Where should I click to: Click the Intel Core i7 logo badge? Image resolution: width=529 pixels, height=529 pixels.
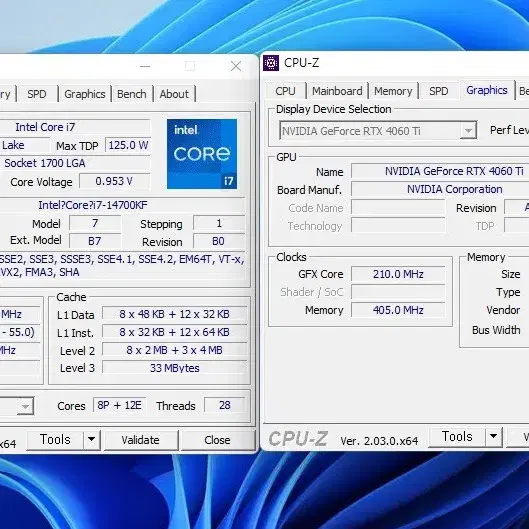[x=202, y=154]
